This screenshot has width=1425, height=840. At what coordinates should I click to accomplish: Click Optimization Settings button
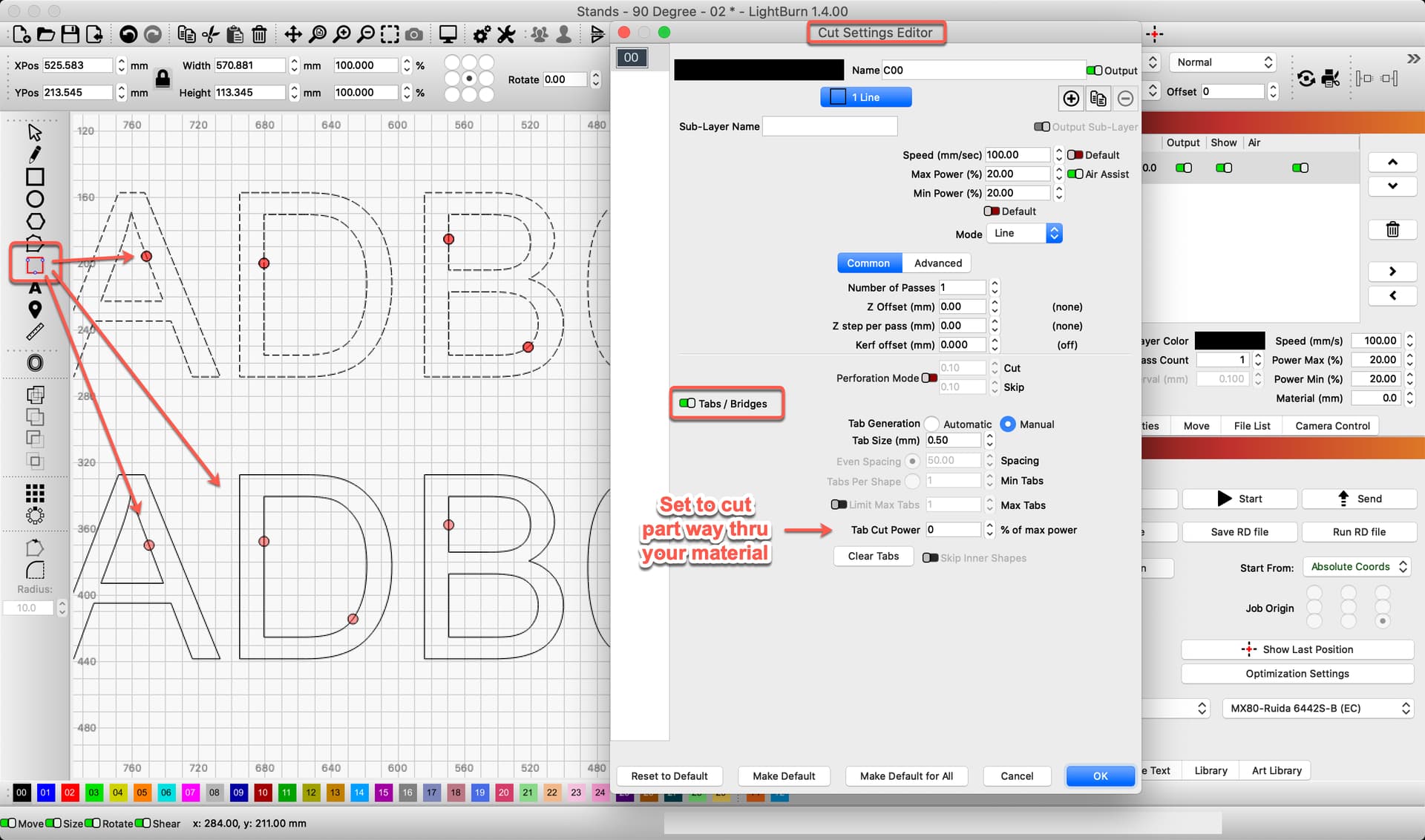point(1297,674)
